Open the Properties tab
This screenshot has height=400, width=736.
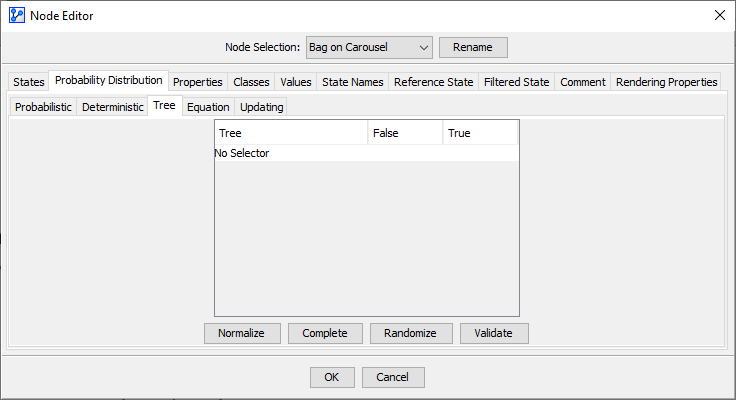(197, 82)
